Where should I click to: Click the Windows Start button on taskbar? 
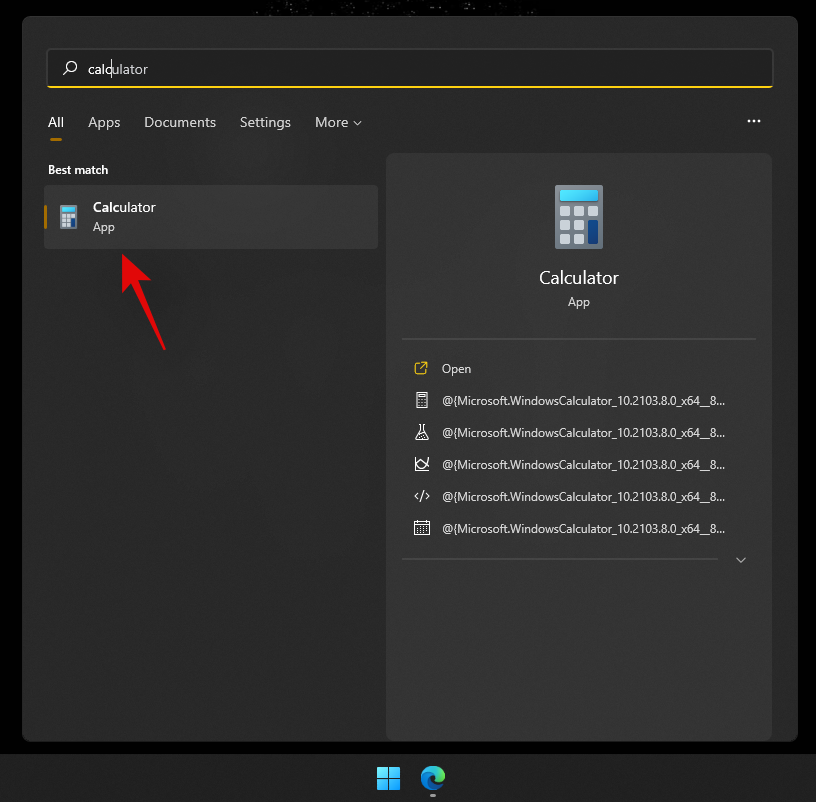388,779
